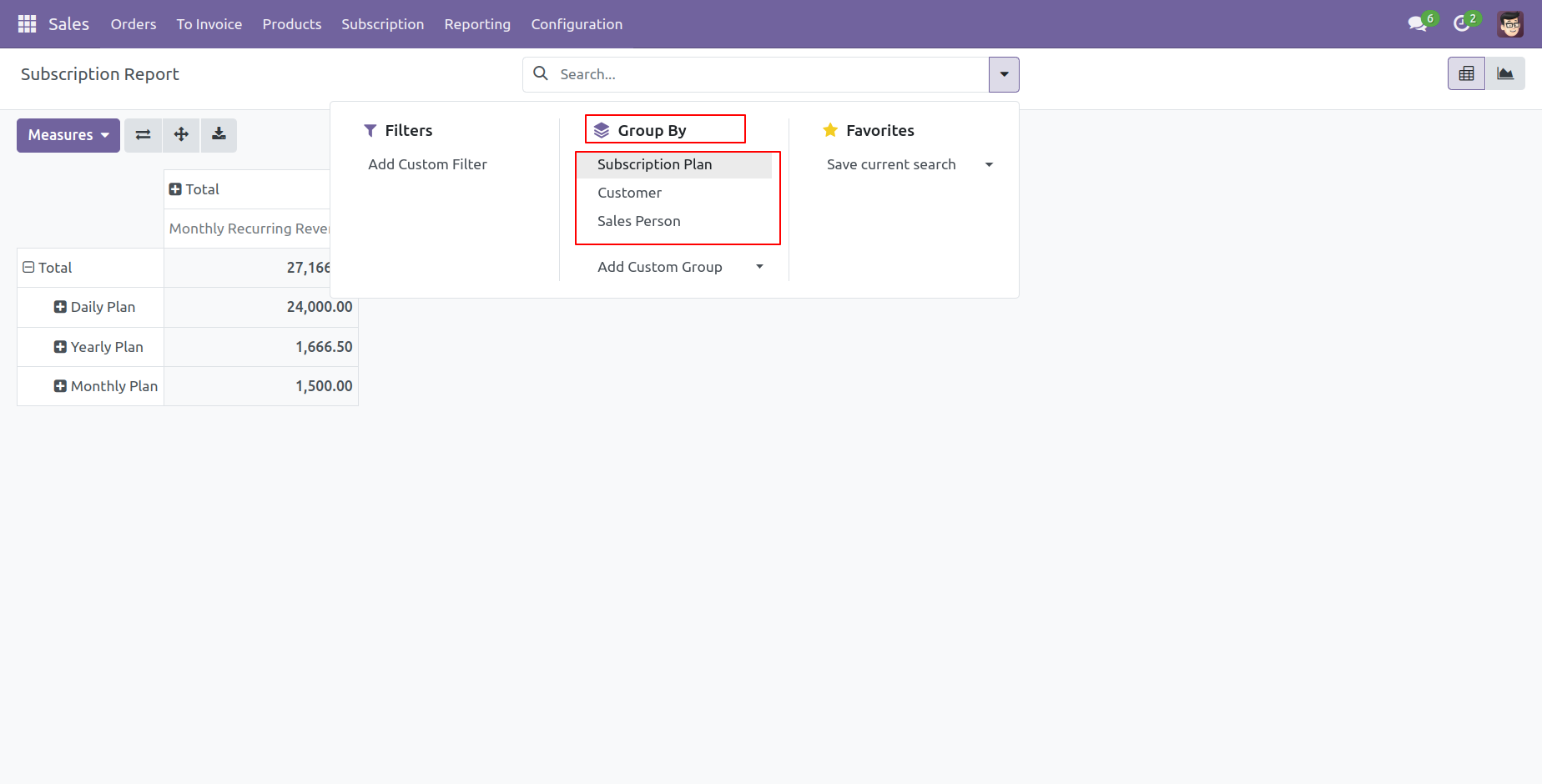Click the Subscription Report title

(x=100, y=74)
